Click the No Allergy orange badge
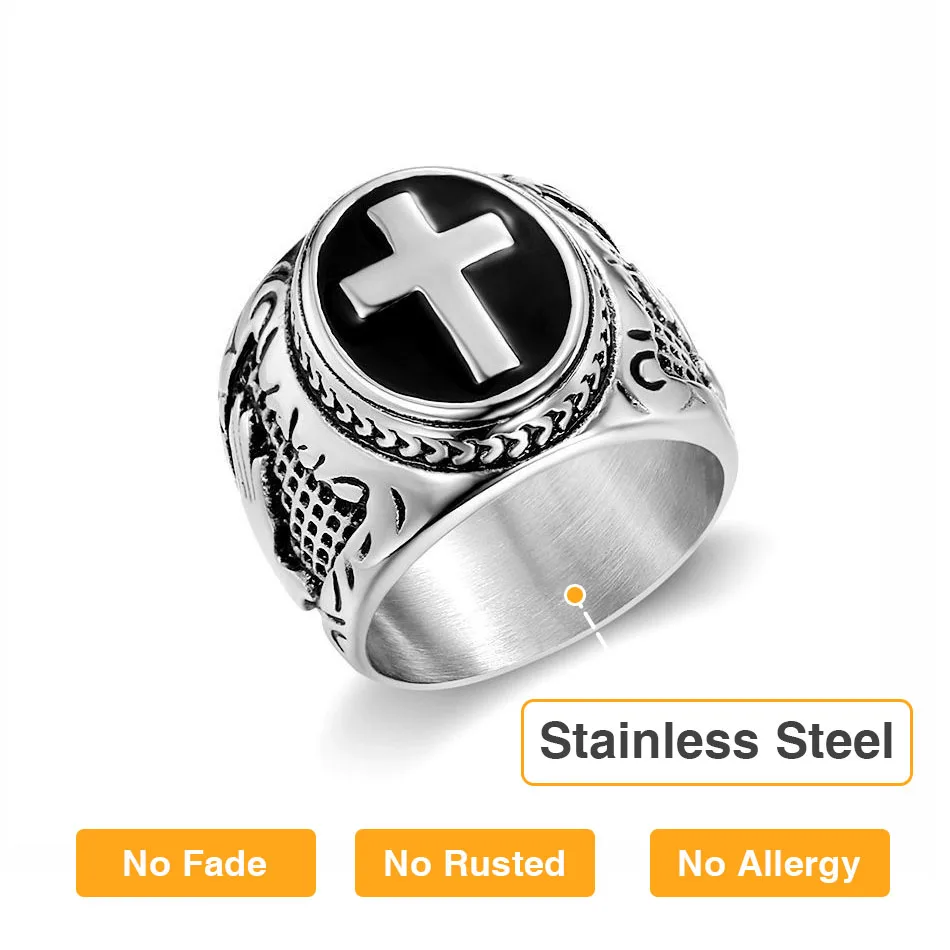The image size is (950, 950). (769, 863)
